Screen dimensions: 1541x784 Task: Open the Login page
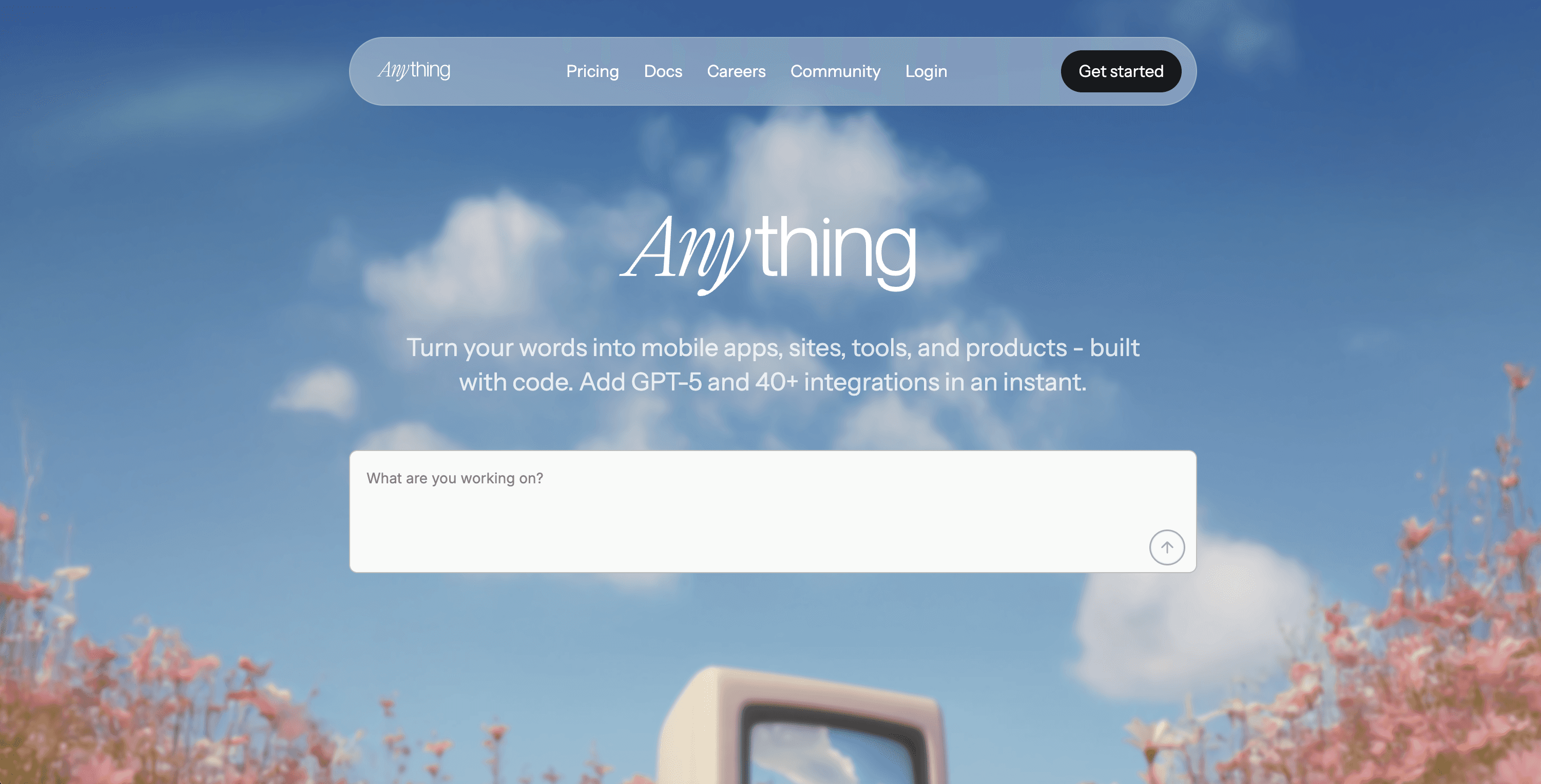tap(926, 72)
